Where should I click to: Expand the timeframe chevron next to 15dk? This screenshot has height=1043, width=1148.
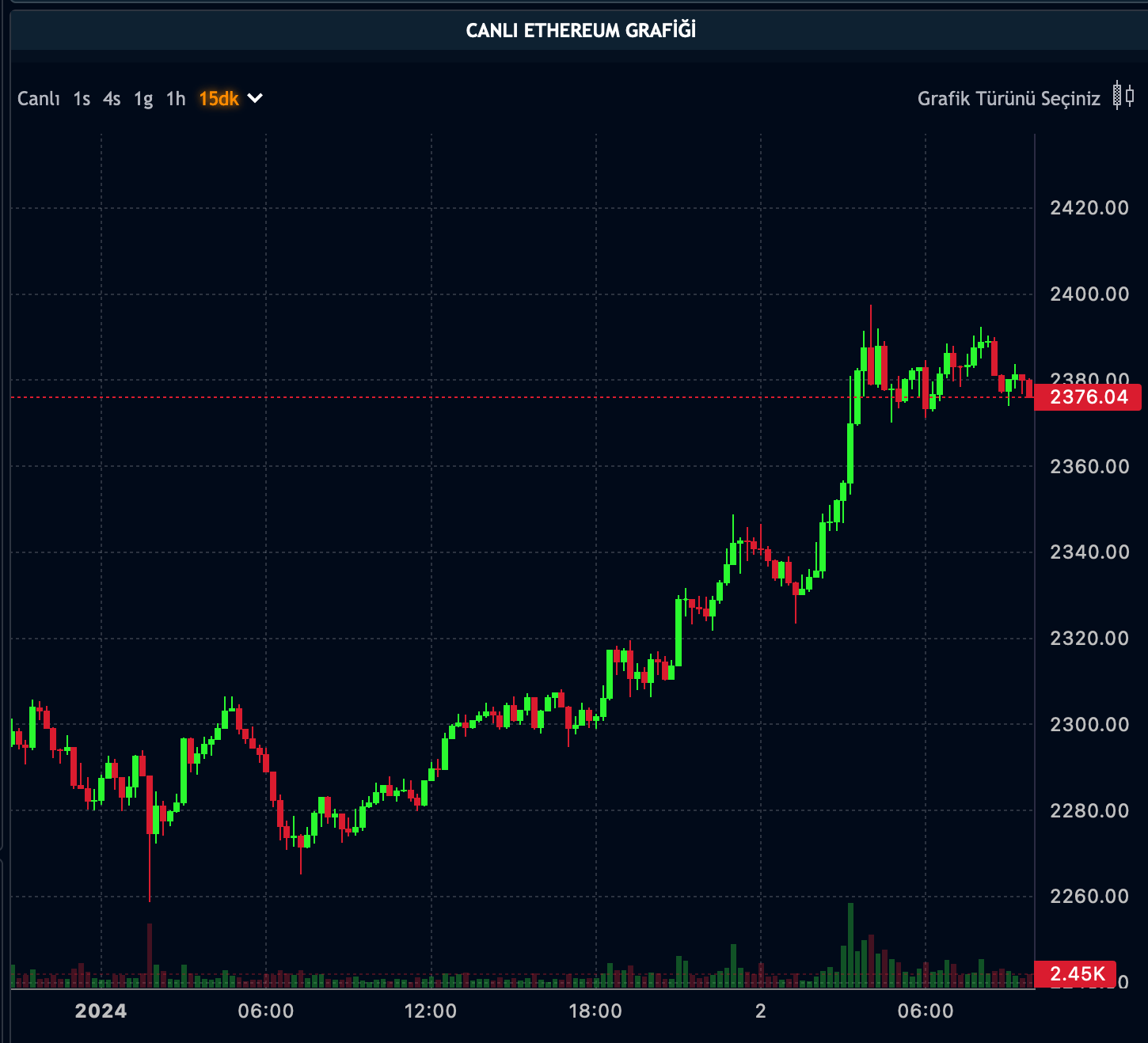(x=255, y=99)
